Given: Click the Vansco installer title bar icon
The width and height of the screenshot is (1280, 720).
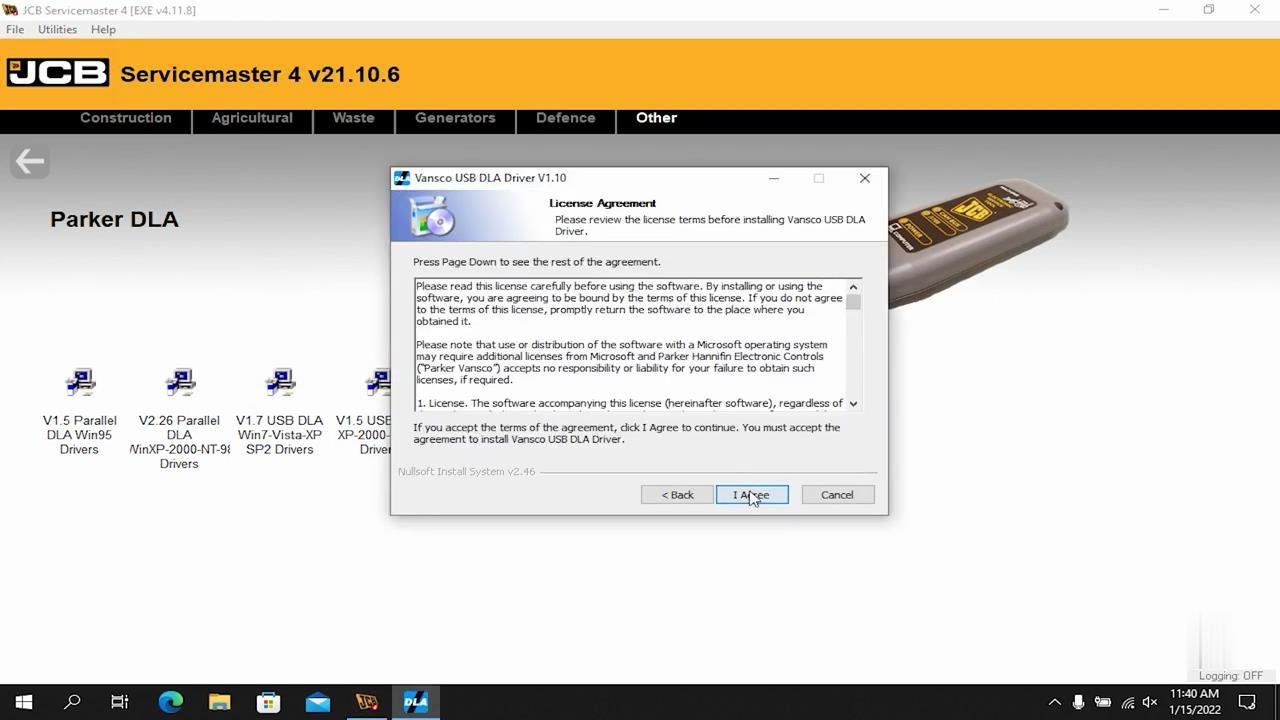Looking at the screenshot, I should (x=402, y=178).
